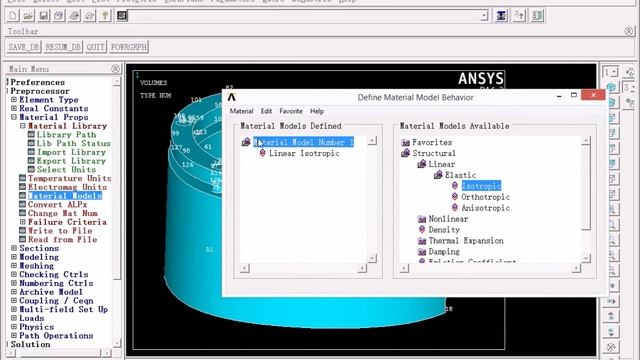Viewport: 640px width, 360px height.
Task: Click the command prompt keyboard icon
Action: (122, 16)
